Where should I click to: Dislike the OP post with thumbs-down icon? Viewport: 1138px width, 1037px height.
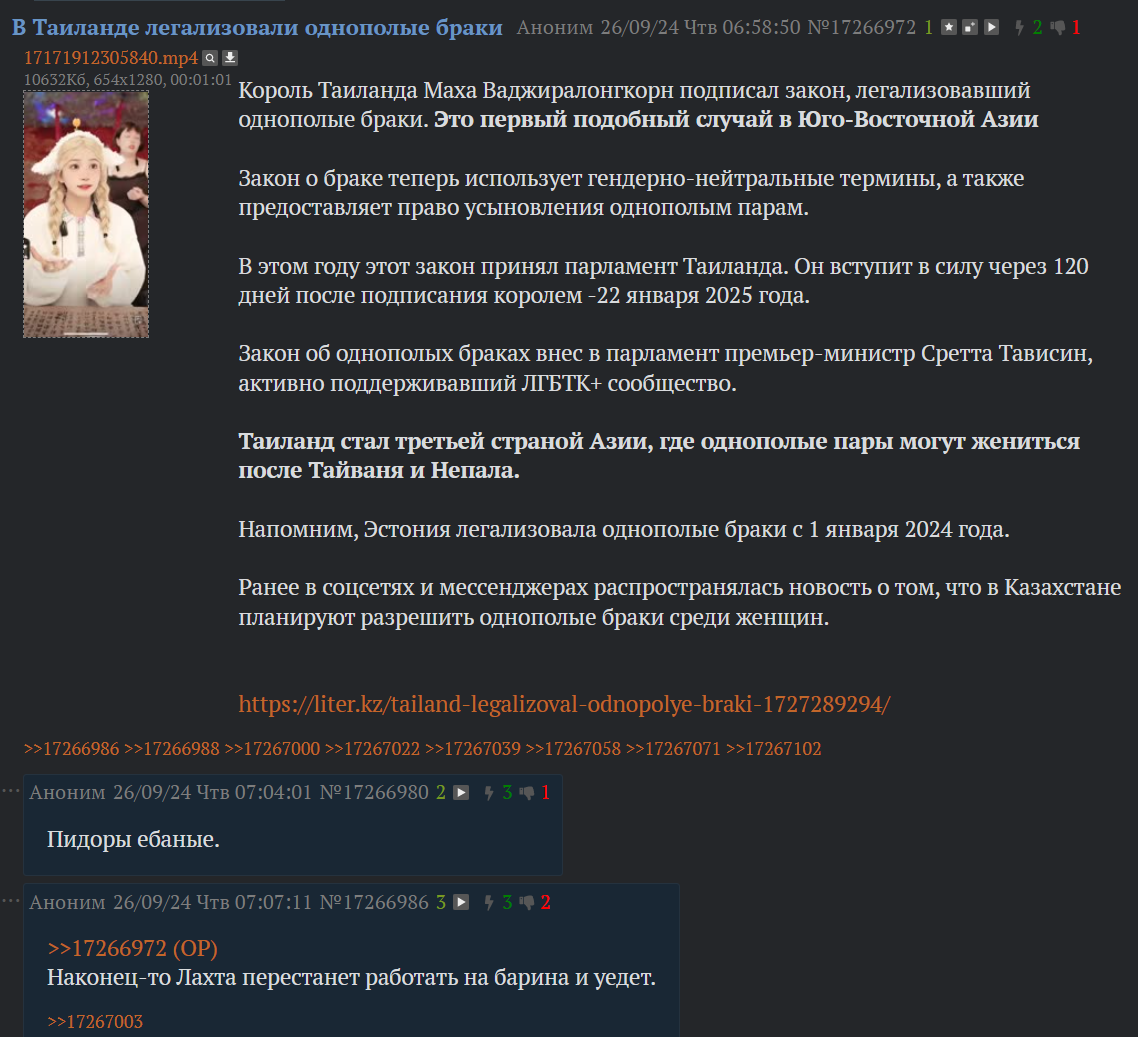[1058, 28]
